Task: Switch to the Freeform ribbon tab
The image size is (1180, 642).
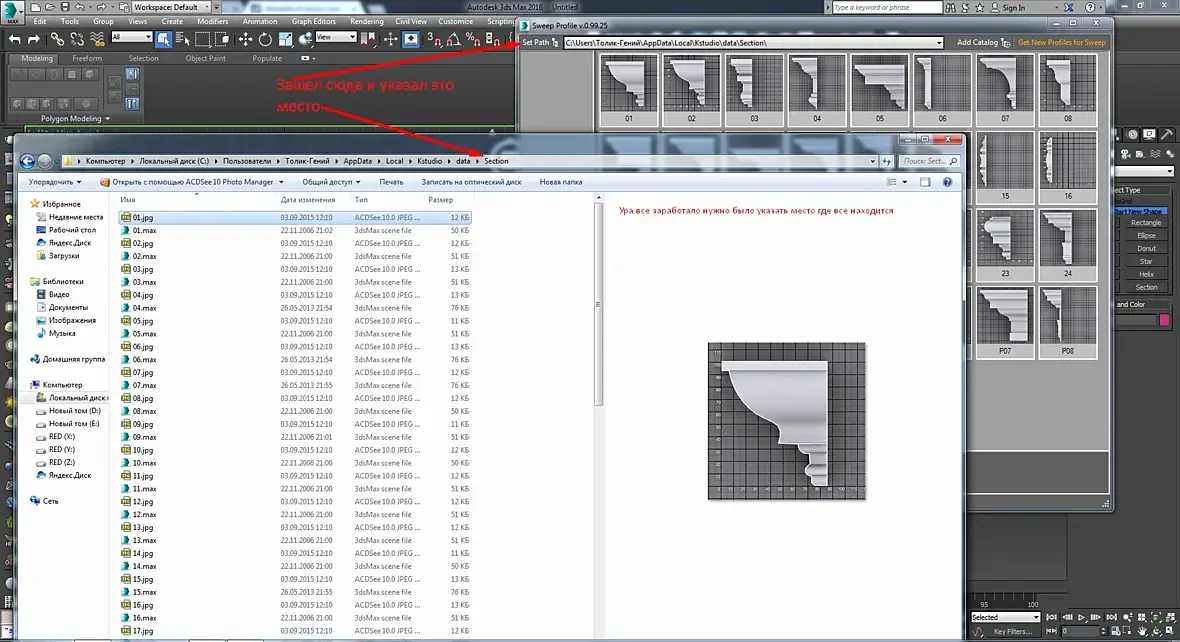Action: [87, 58]
